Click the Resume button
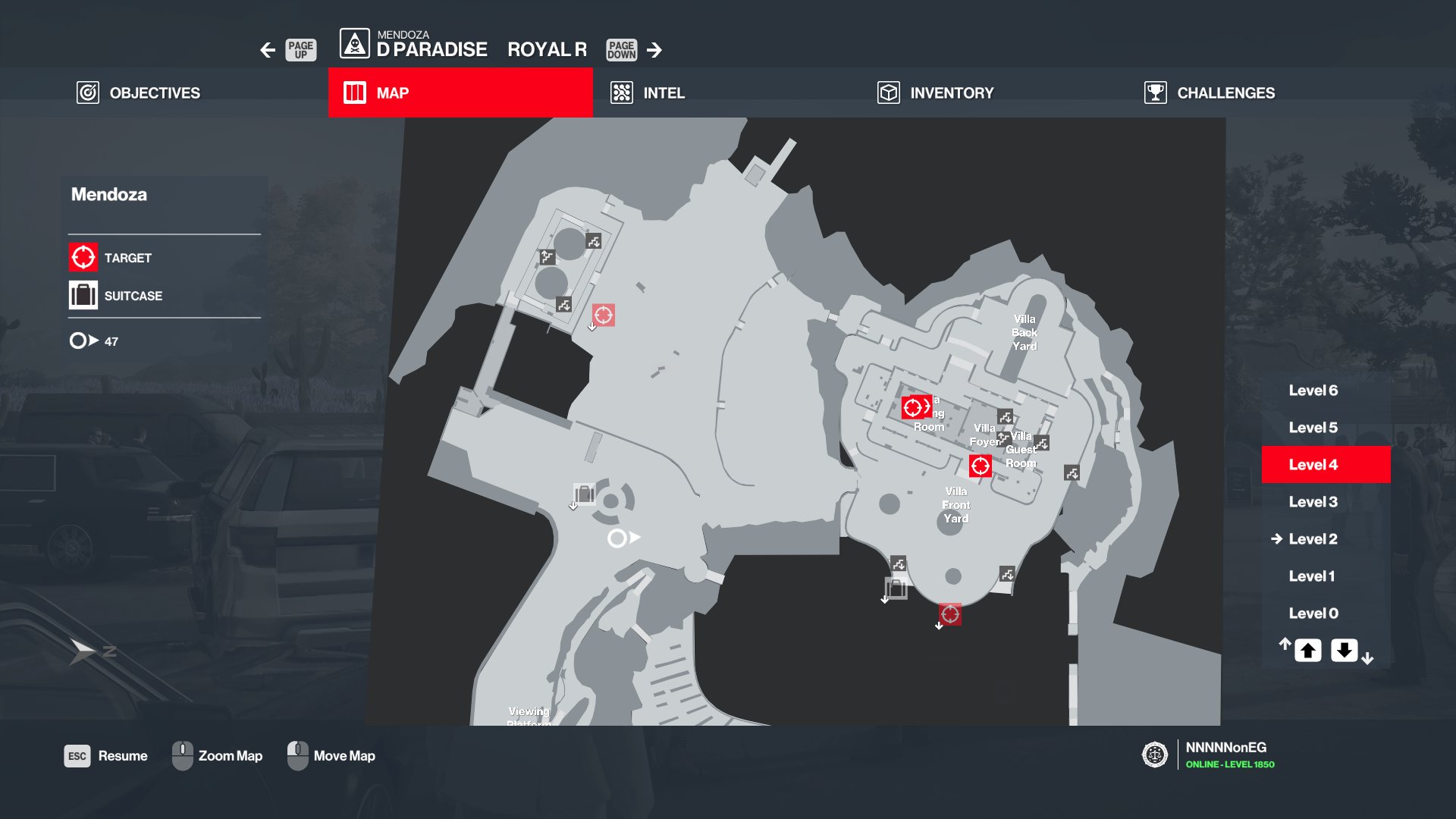This screenshot has height=819, width=1456. tap(106, 756)
